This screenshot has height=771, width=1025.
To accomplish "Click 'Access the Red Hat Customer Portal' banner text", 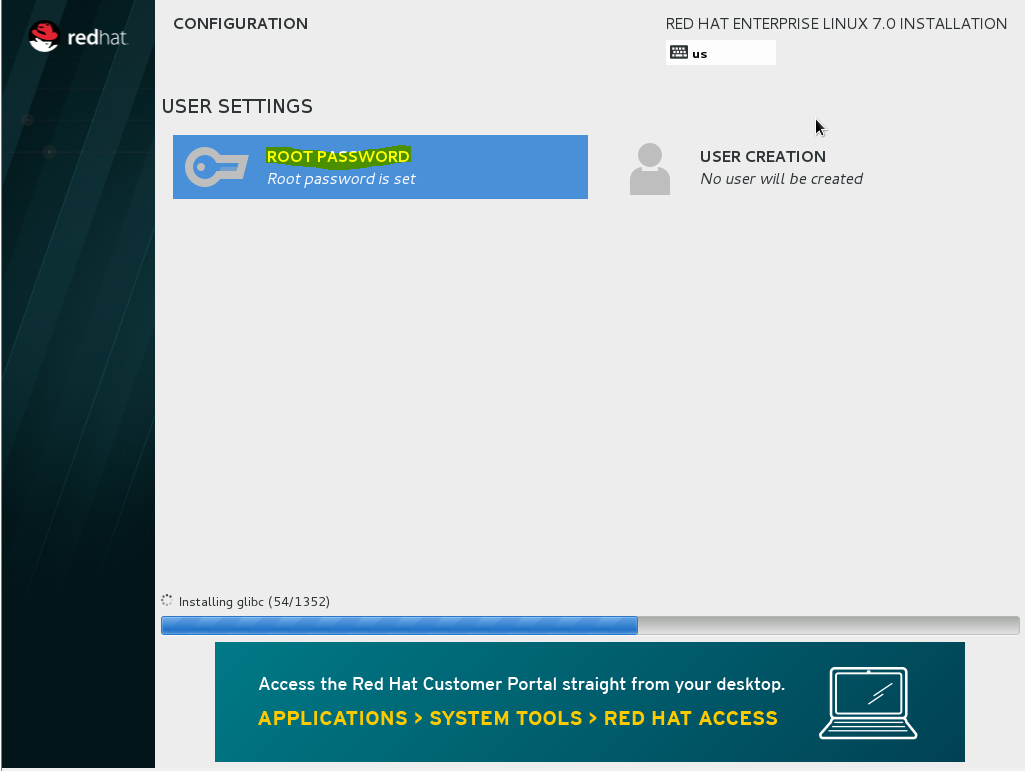I will (x=522, y=684).
